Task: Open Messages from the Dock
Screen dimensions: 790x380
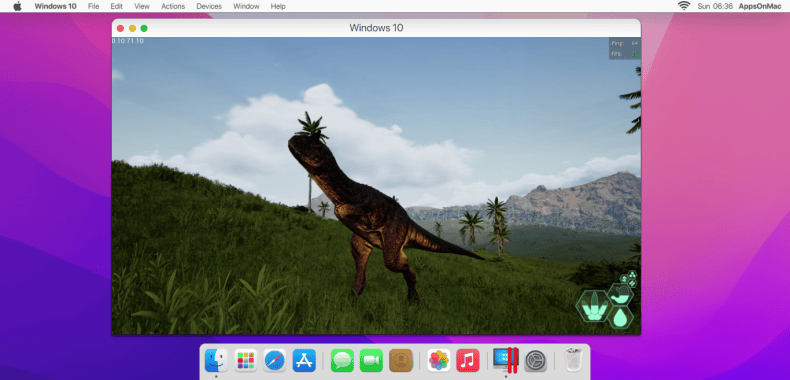Action: click(342, 360)
